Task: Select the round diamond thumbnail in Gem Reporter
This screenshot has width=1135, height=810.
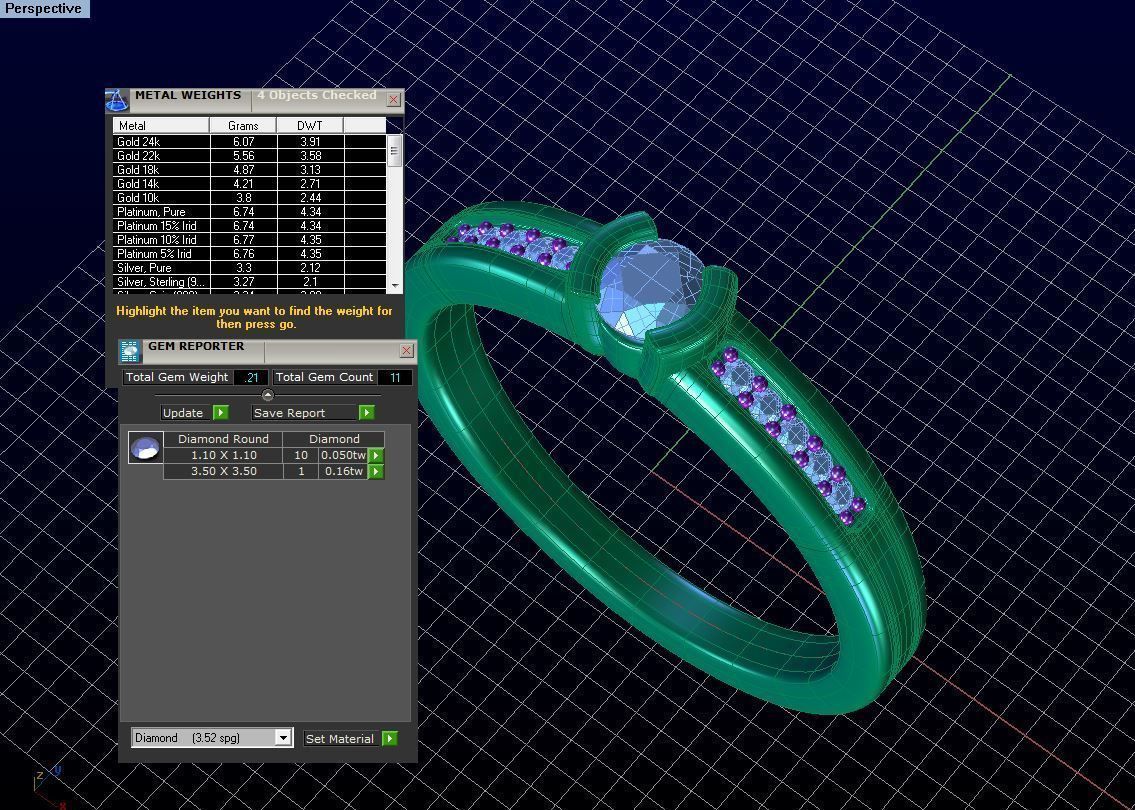Action: [x=145, y=447]
